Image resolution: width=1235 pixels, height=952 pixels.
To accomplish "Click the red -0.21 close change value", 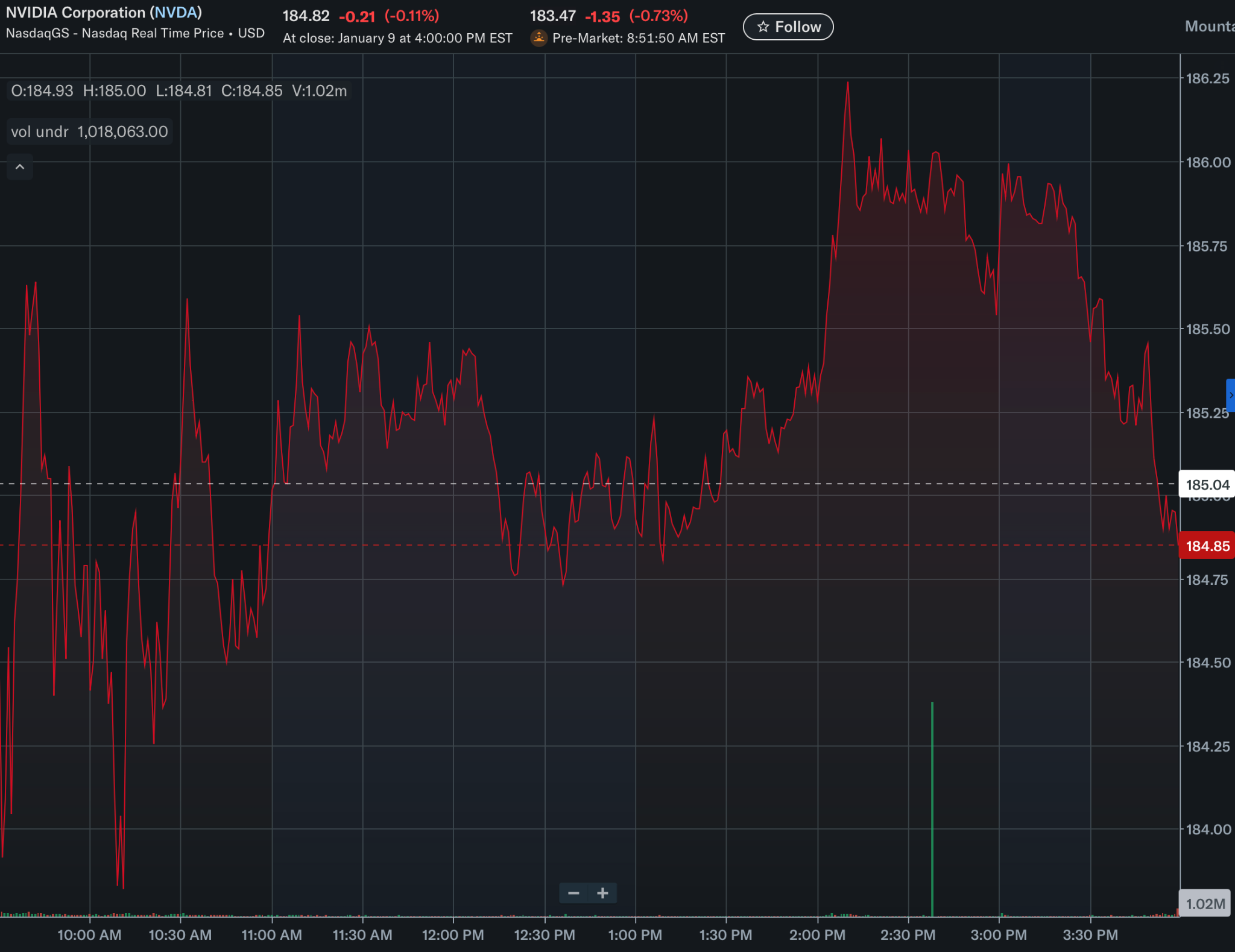I will click(x=357, y=16).
